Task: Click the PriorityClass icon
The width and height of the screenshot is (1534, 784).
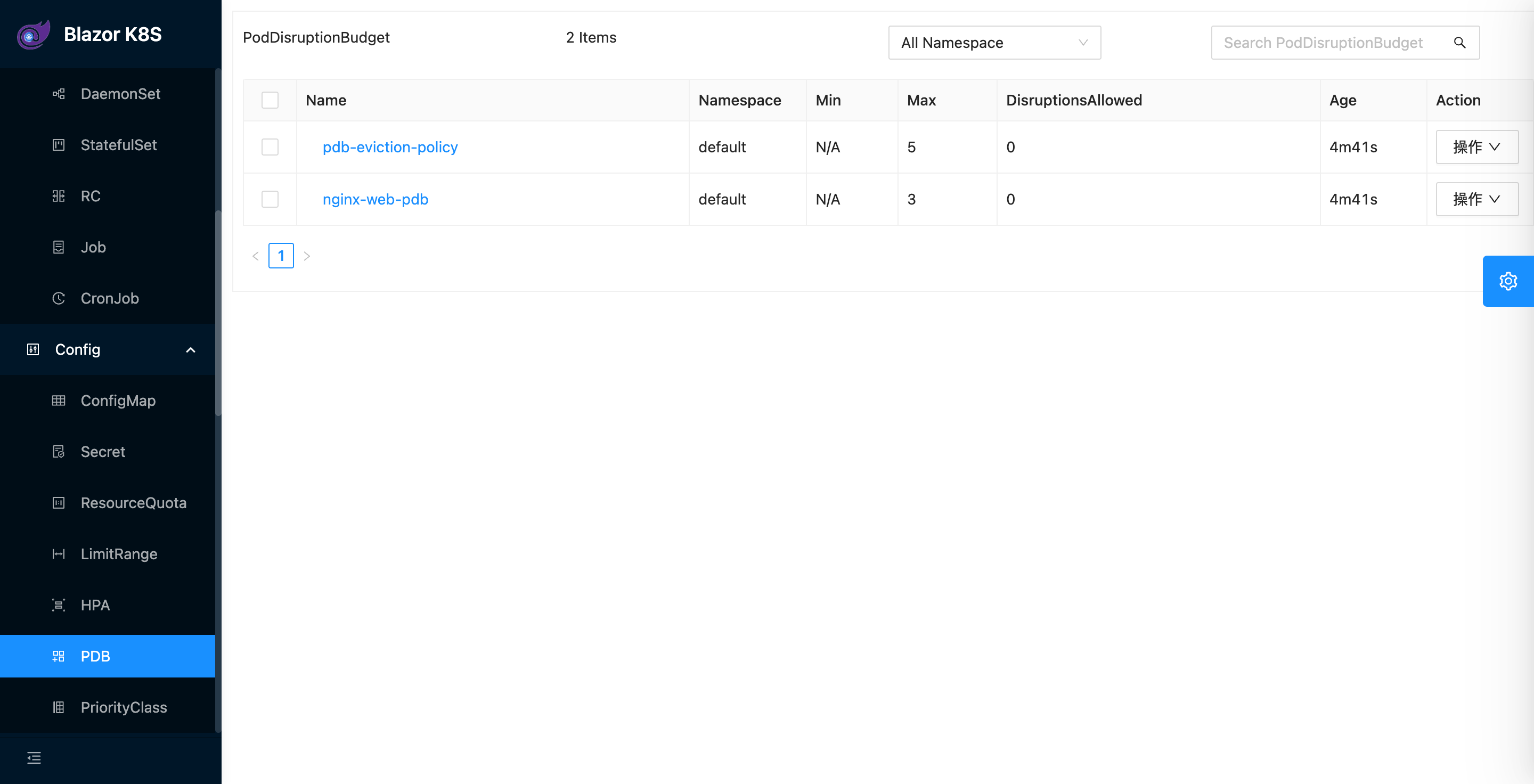Action: point(59,708)
